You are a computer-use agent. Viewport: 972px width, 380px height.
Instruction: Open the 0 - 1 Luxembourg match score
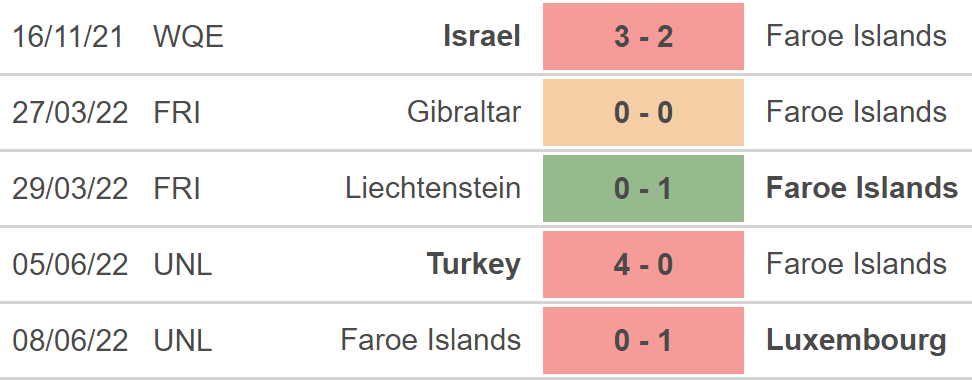pyautogui.click(x=643, y=340)
